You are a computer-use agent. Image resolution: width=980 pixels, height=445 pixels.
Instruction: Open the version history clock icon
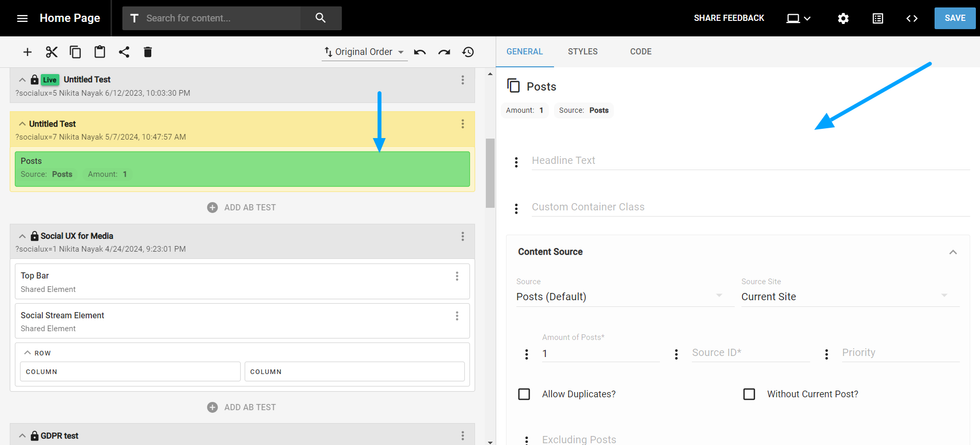468,52
